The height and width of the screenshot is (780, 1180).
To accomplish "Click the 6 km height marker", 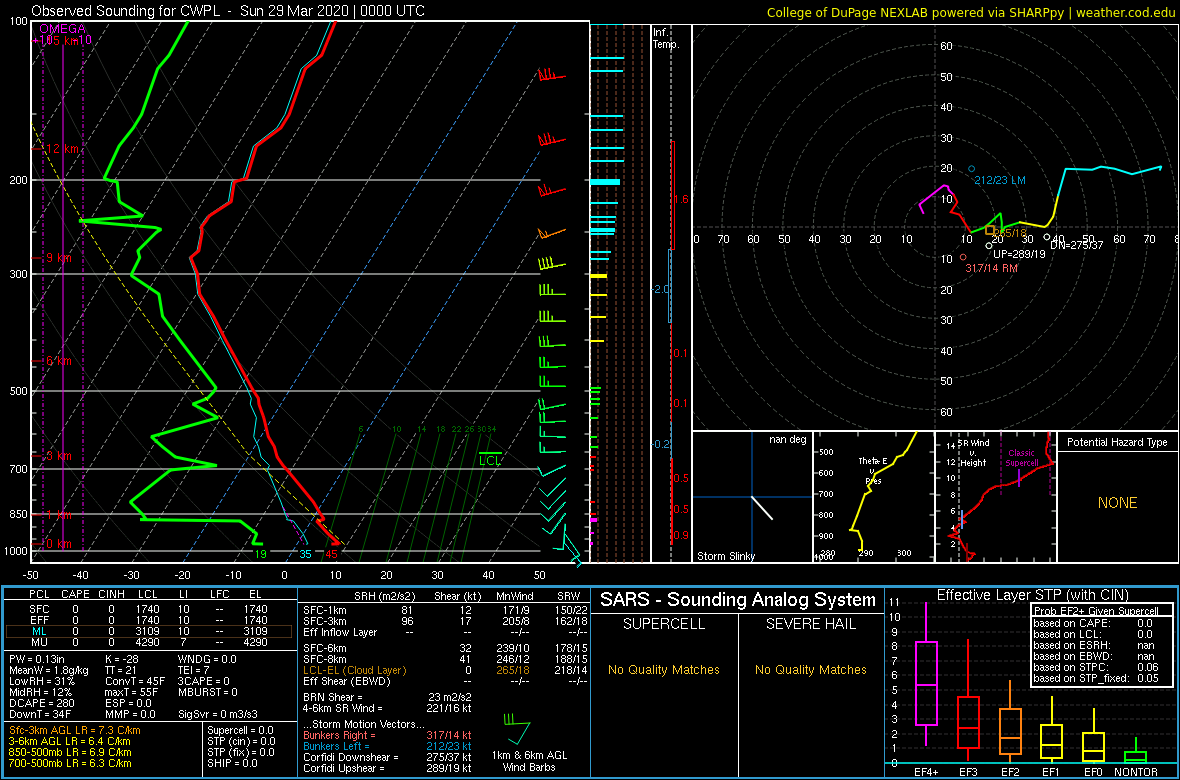I will pyautogui.click(x=59, y=361).
